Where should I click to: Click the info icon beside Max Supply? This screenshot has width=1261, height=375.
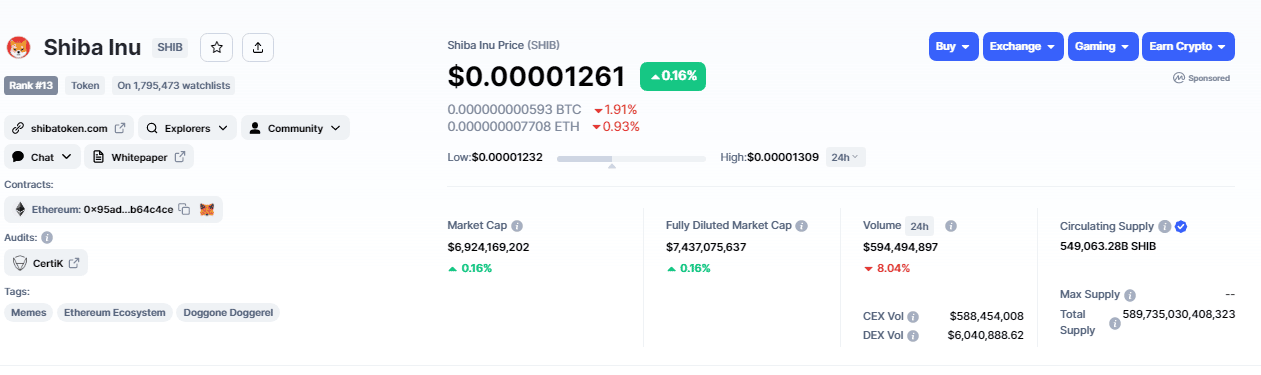tap(1130, 295)
